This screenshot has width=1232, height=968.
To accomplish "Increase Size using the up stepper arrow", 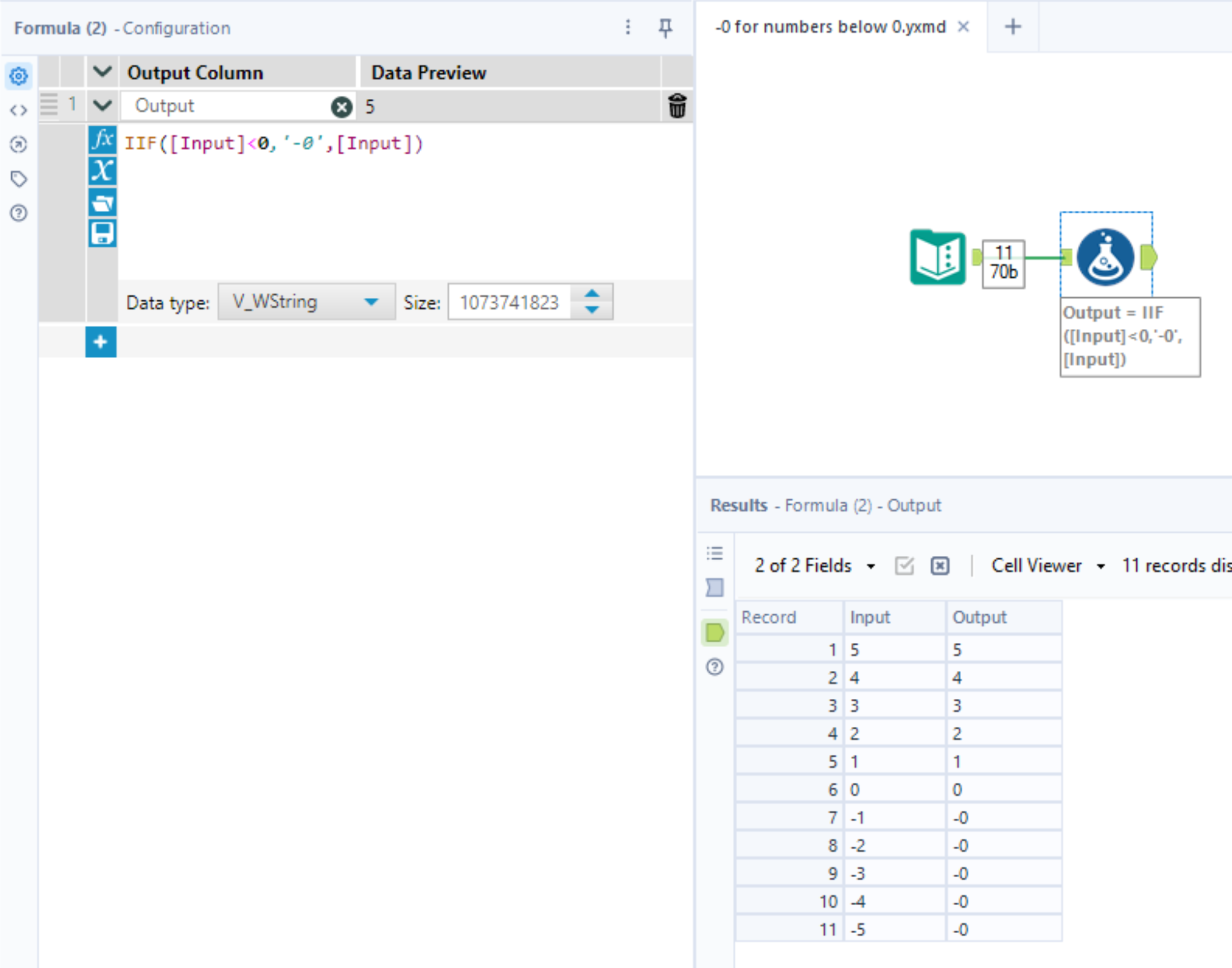I will click(592, 293).
